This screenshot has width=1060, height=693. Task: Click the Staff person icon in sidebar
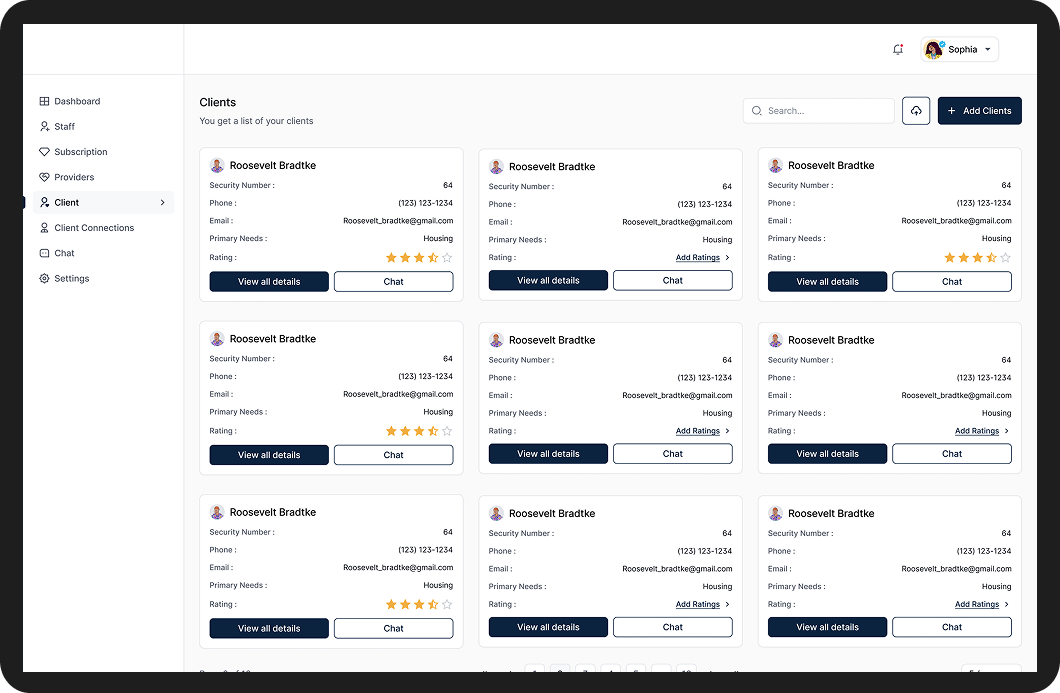44,126
